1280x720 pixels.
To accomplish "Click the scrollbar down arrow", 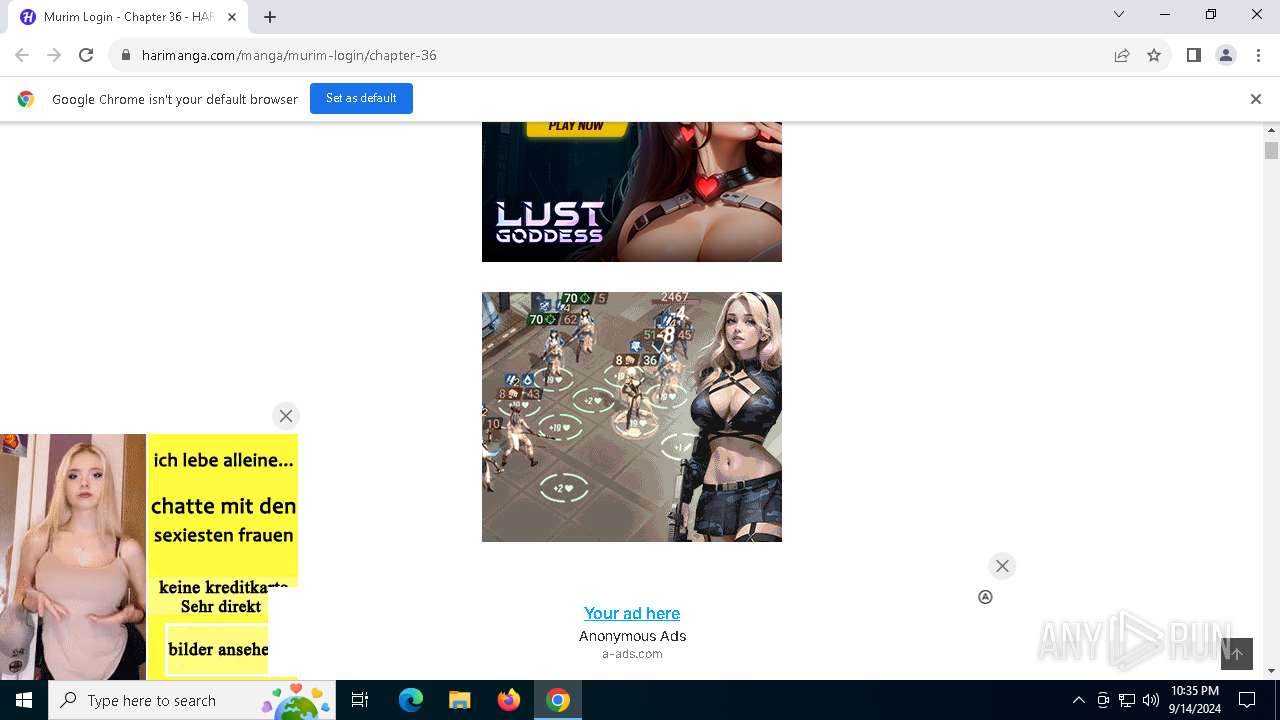I will coord(1271,671).
